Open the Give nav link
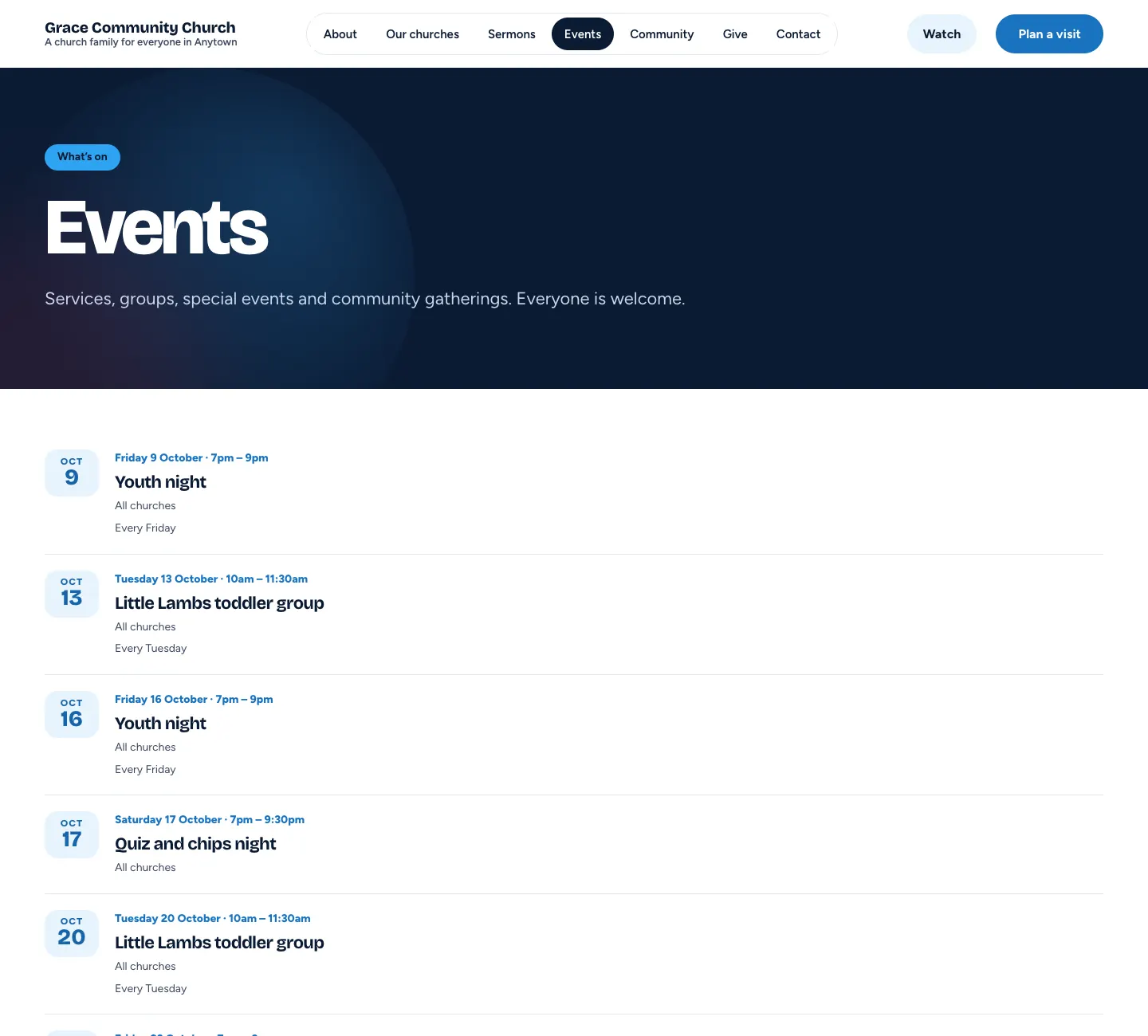Viewport: 1148px width, 1036px height. pyautogui.click(x=735, y=34)
